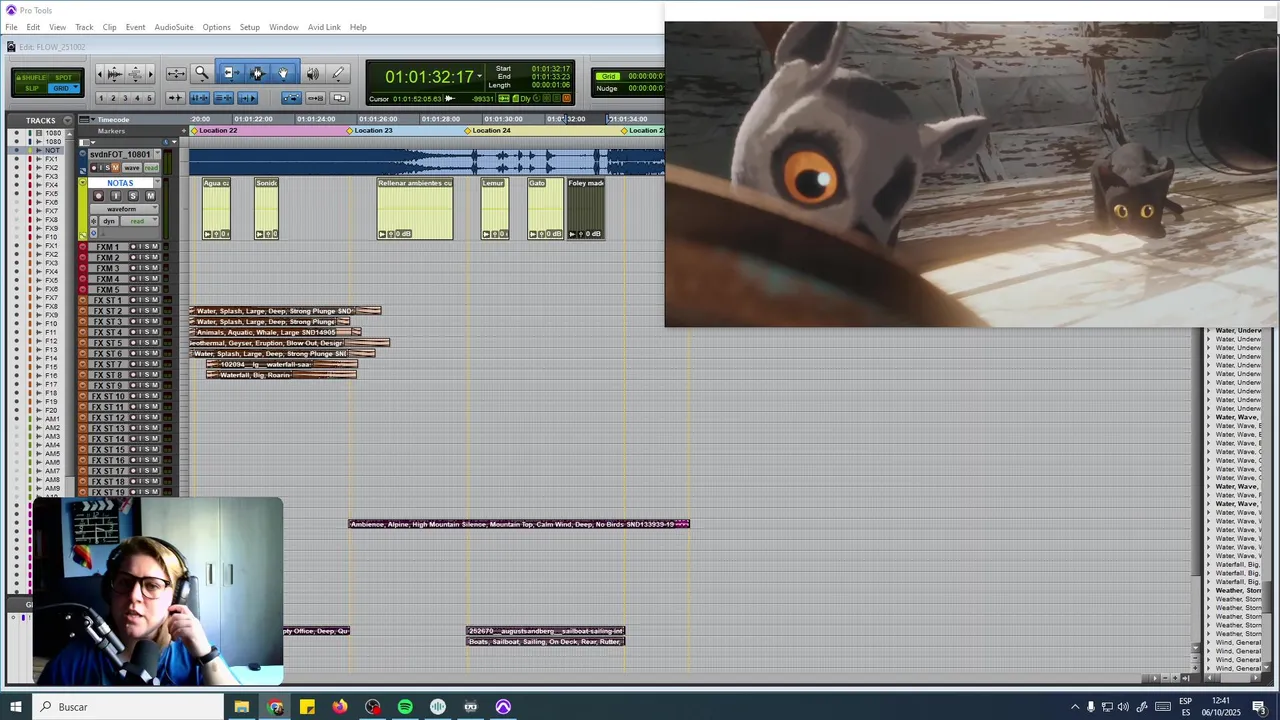Select the Foley clip on NOTAS track
This screenshot has height=720, width=1280.
586,209
